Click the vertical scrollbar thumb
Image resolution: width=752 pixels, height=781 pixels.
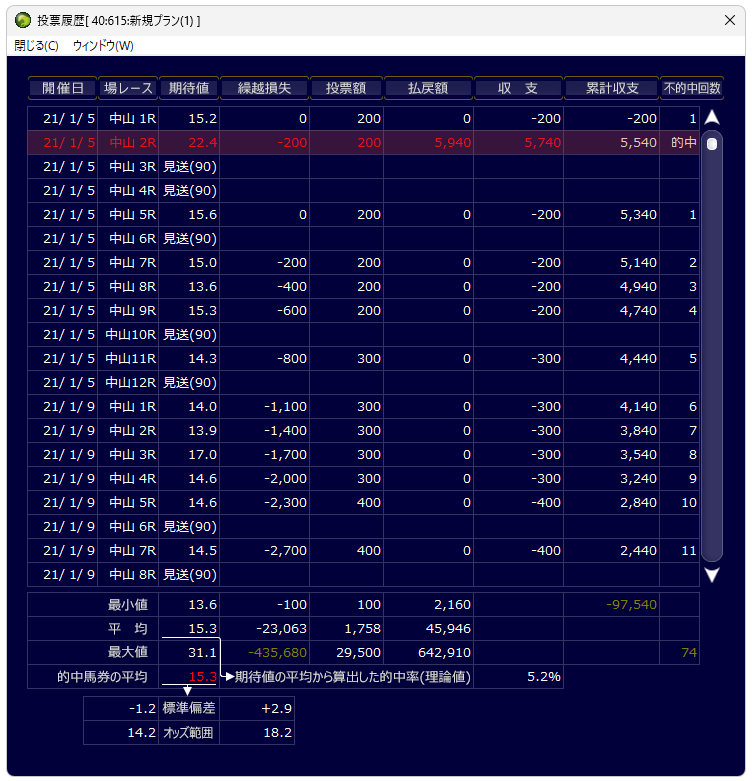pos(712,144)
